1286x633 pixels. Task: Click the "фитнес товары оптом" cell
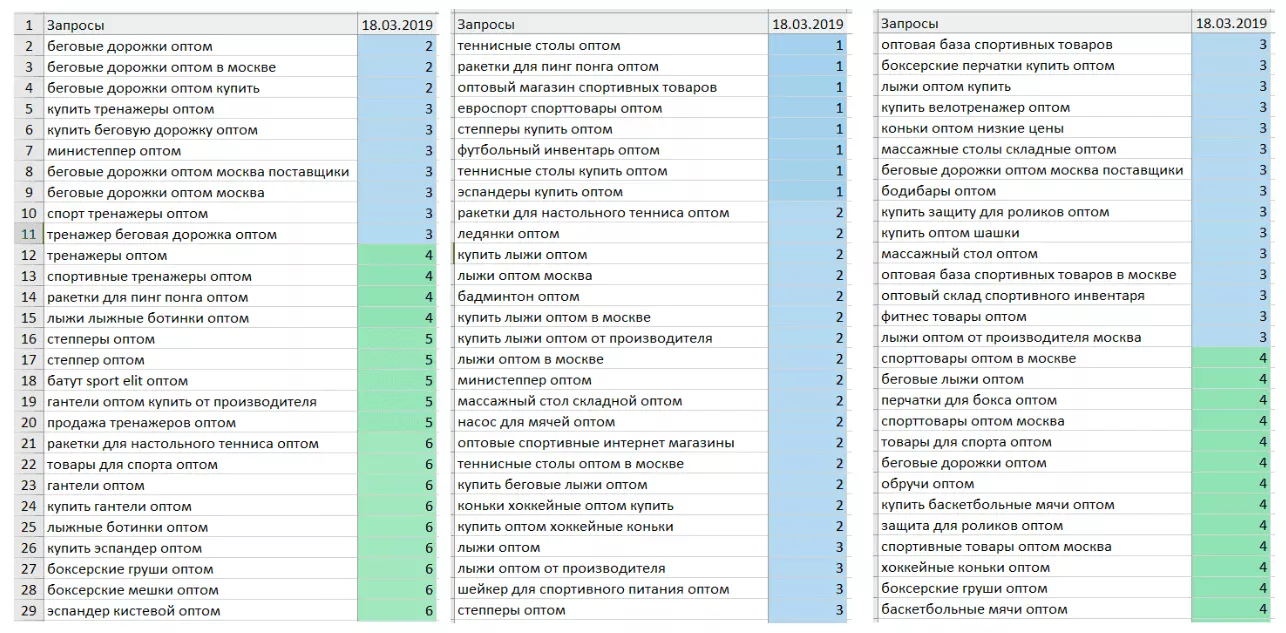pyautogui.click(x=1034, y=317)
